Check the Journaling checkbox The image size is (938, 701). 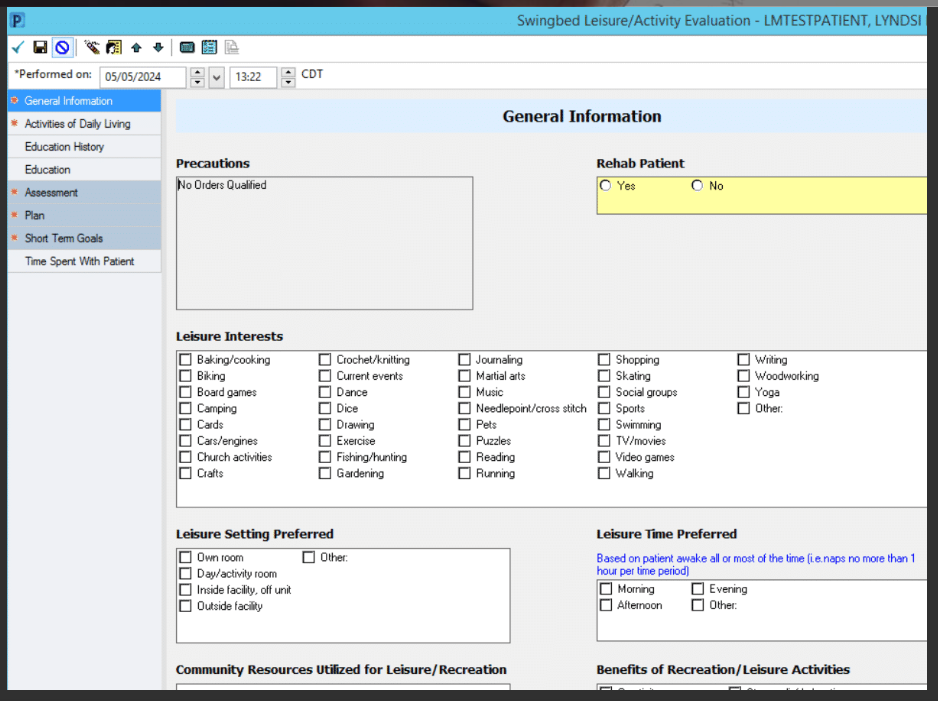click(464, 359)
